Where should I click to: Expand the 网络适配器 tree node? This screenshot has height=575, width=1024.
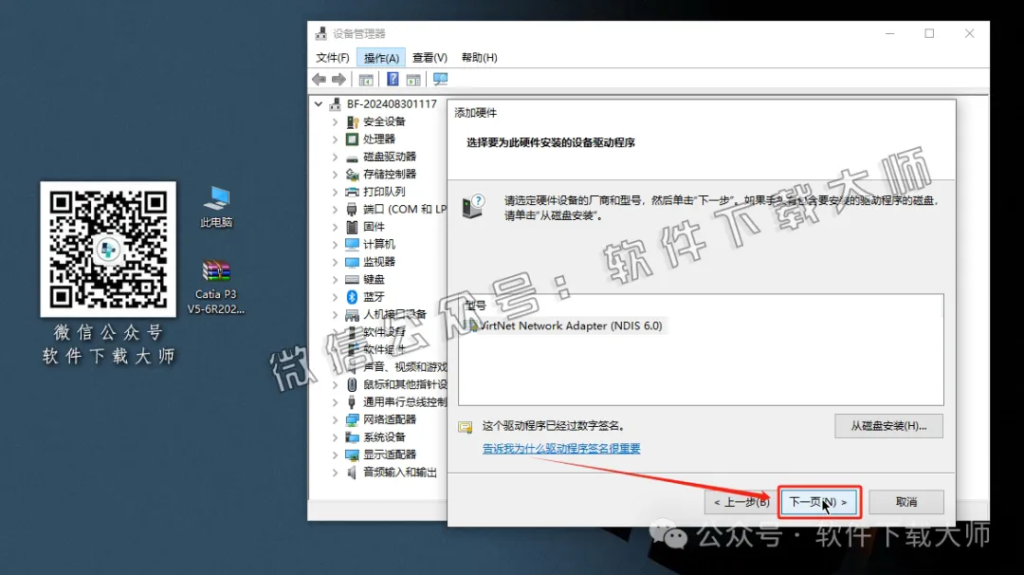[x=335, y=419]
